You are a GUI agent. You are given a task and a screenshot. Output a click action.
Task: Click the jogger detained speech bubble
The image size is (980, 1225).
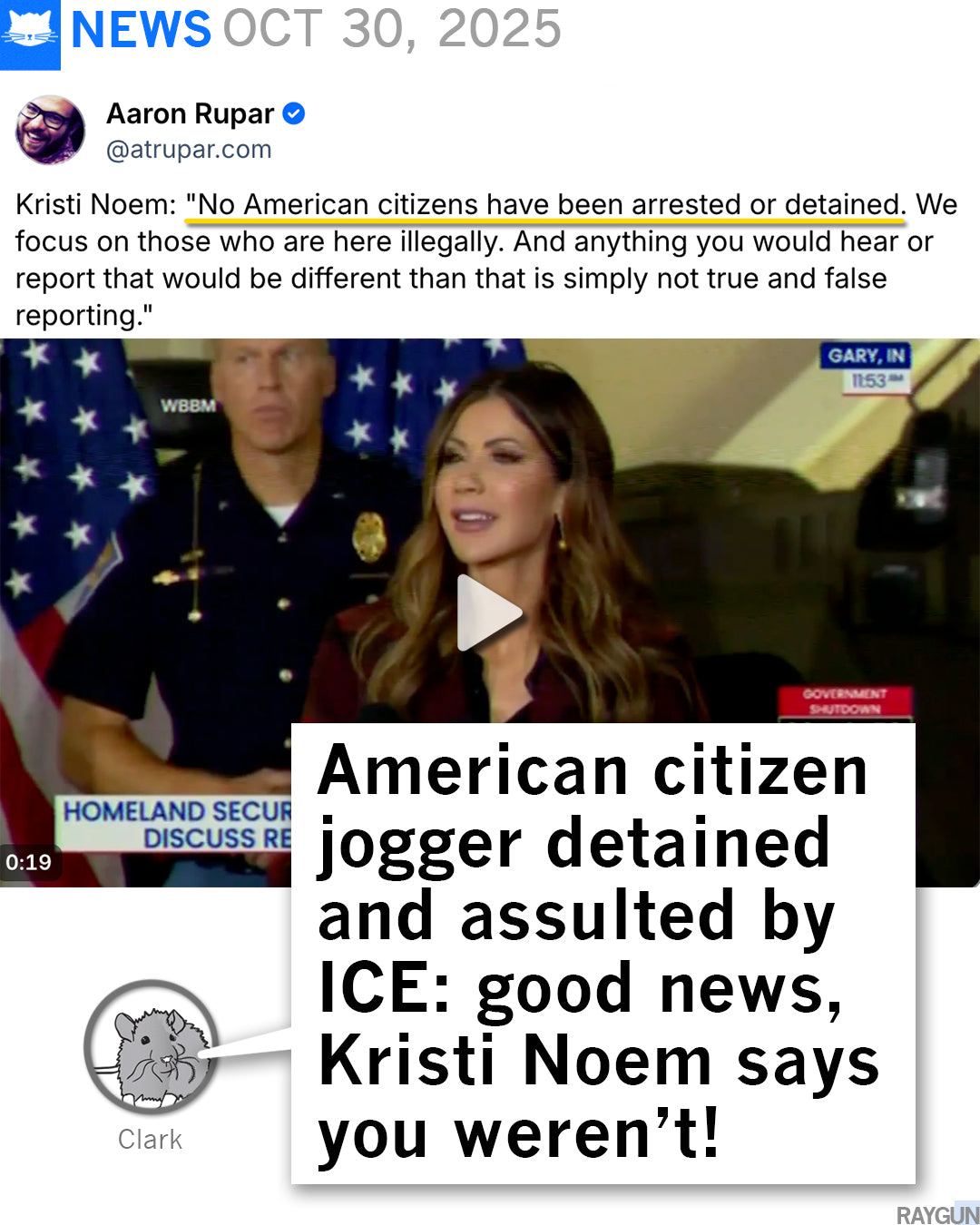pos(603,953)
